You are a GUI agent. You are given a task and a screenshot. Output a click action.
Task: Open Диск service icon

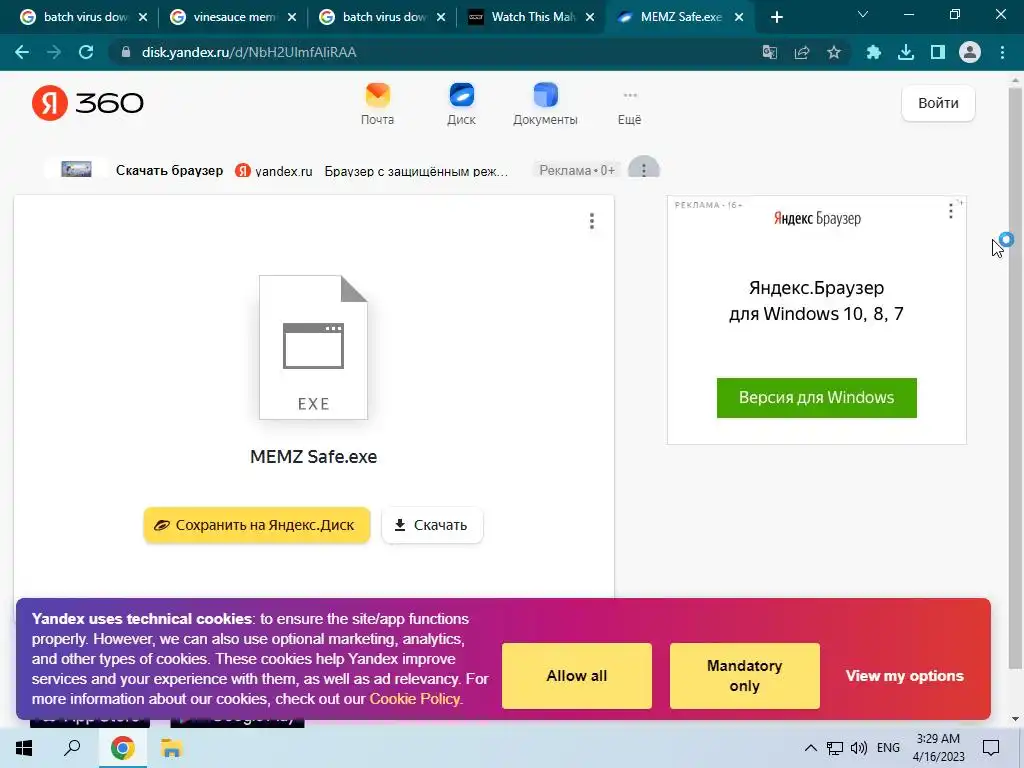click(461, 104)
